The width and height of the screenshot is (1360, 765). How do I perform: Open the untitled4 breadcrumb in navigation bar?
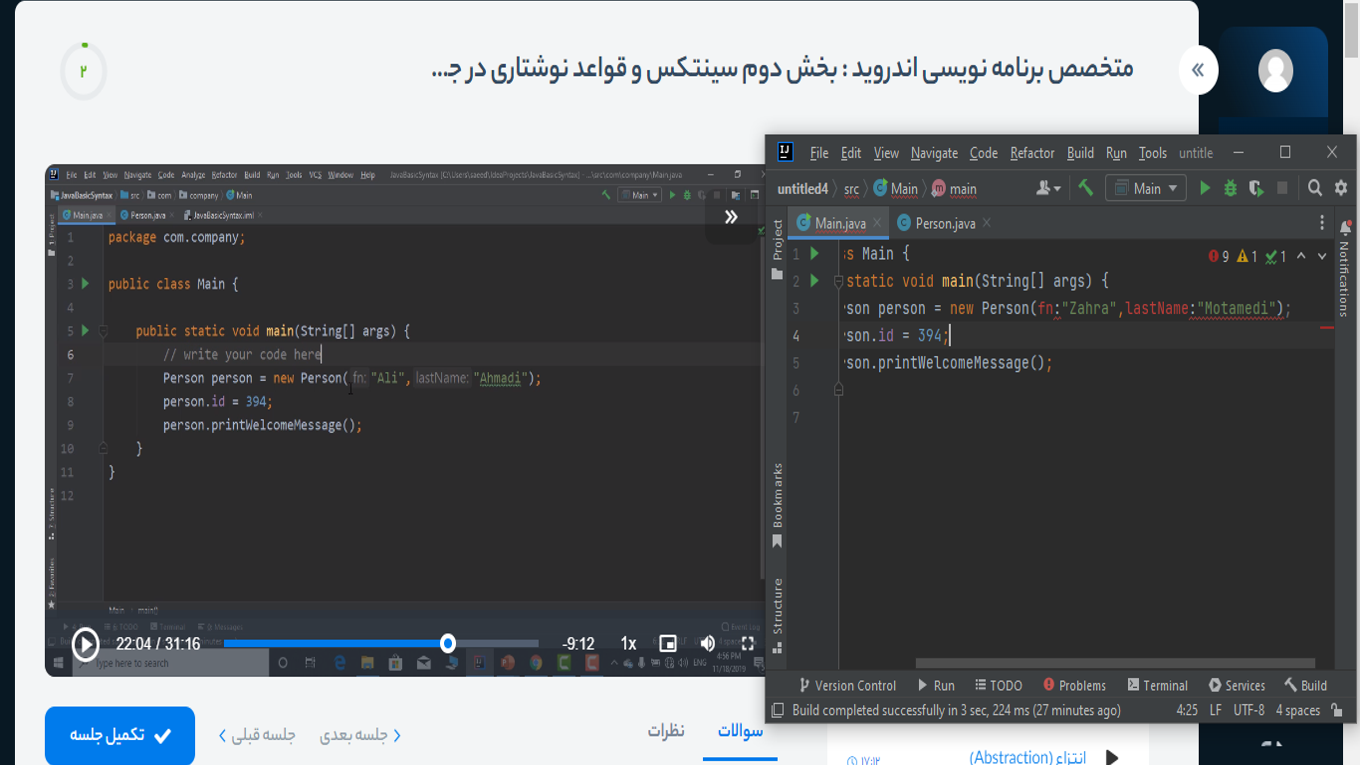802,188
